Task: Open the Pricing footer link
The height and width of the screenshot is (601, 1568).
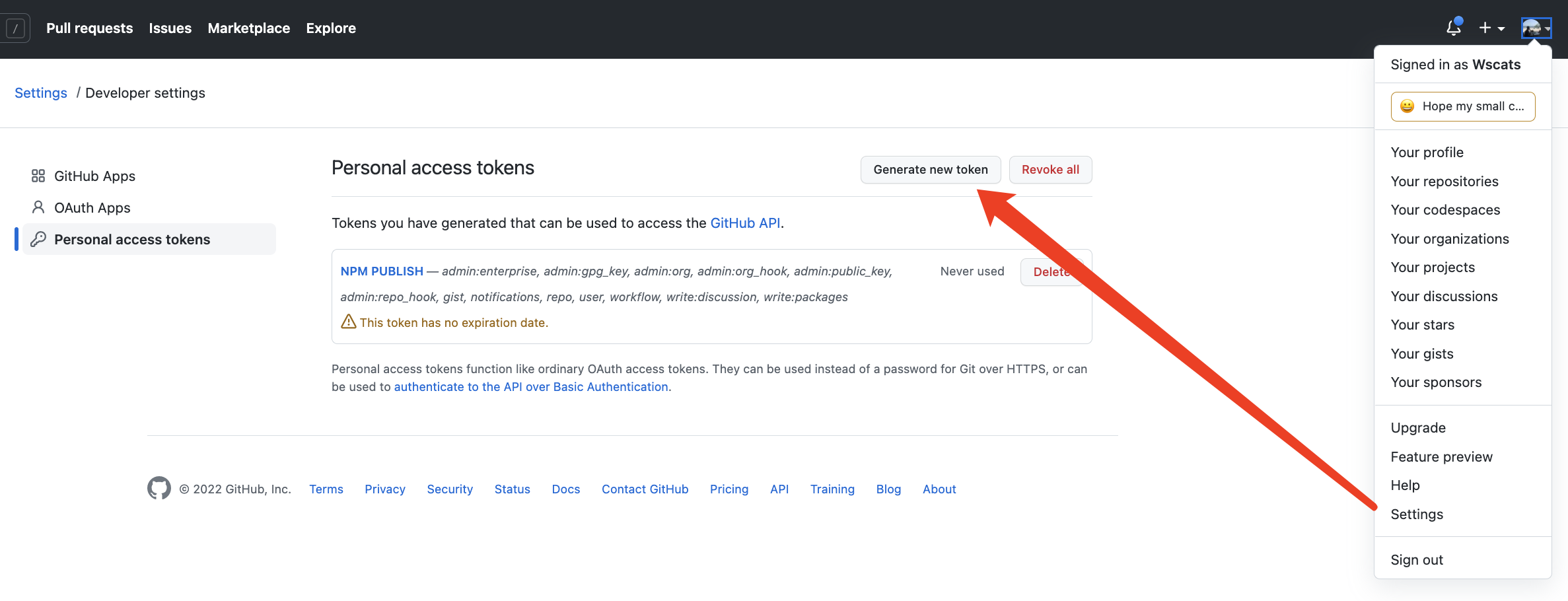Action: coord(729,489)
